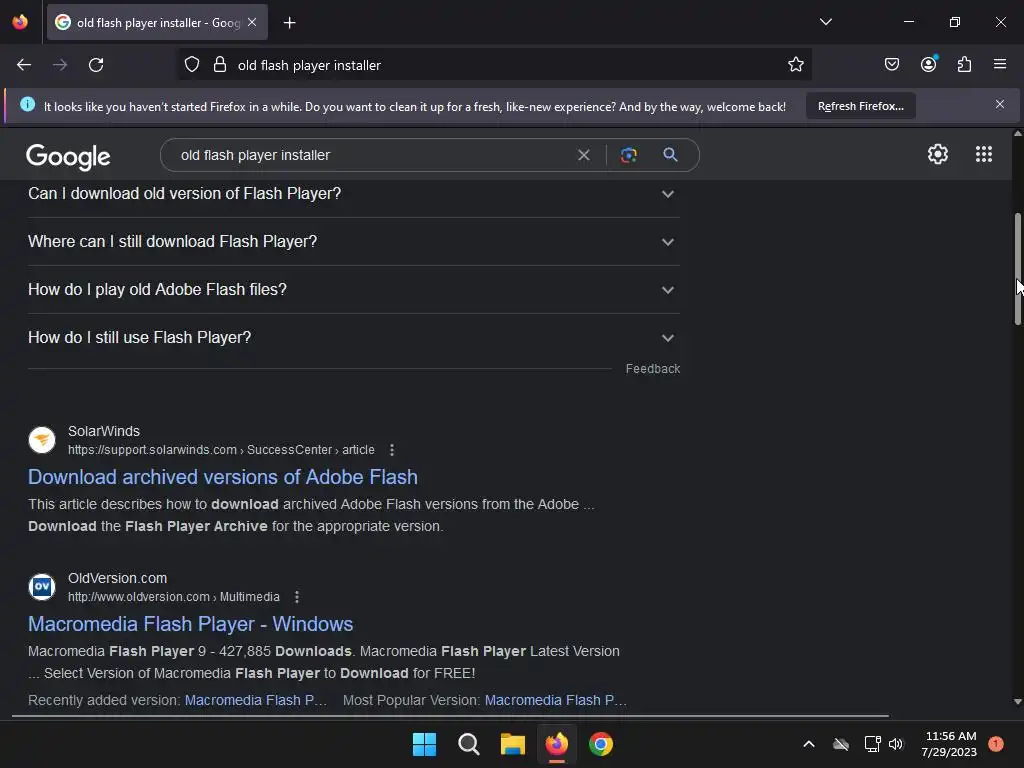Open clock and calendar 11:56 AM

pyautogui.click(x=950, y=744)
